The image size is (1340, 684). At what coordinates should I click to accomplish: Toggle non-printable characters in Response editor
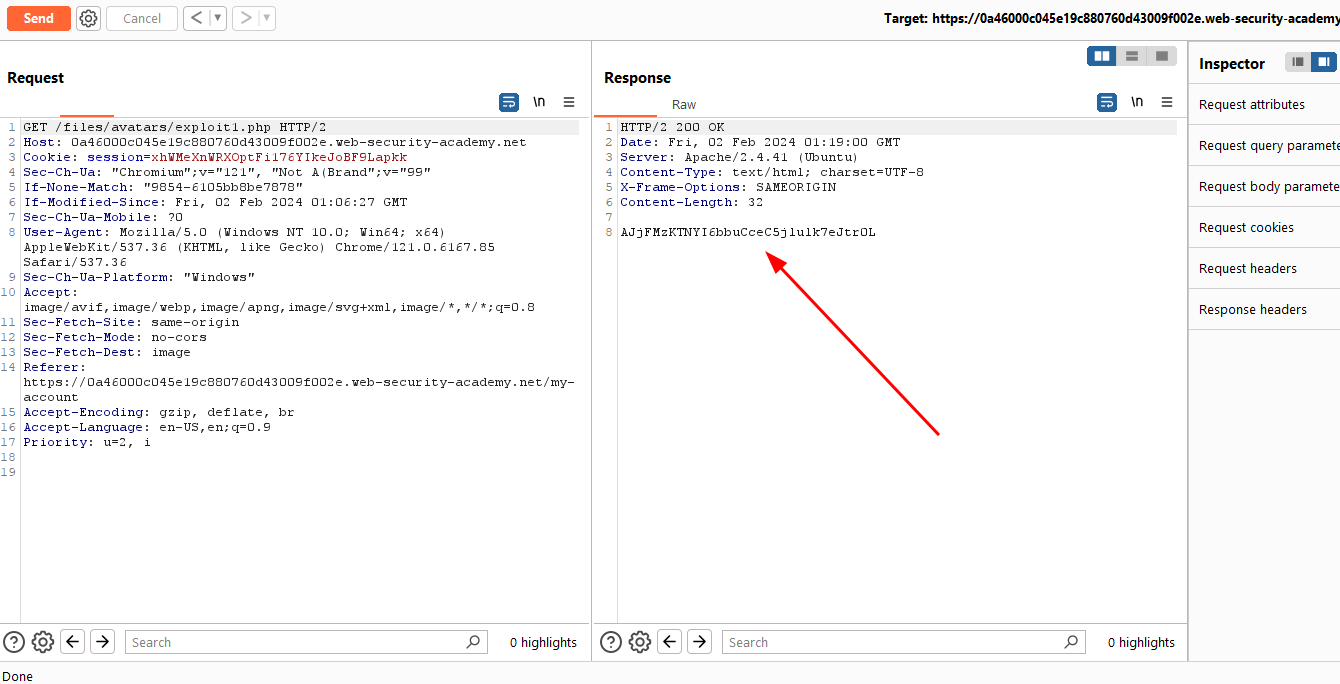[1137, 102]
